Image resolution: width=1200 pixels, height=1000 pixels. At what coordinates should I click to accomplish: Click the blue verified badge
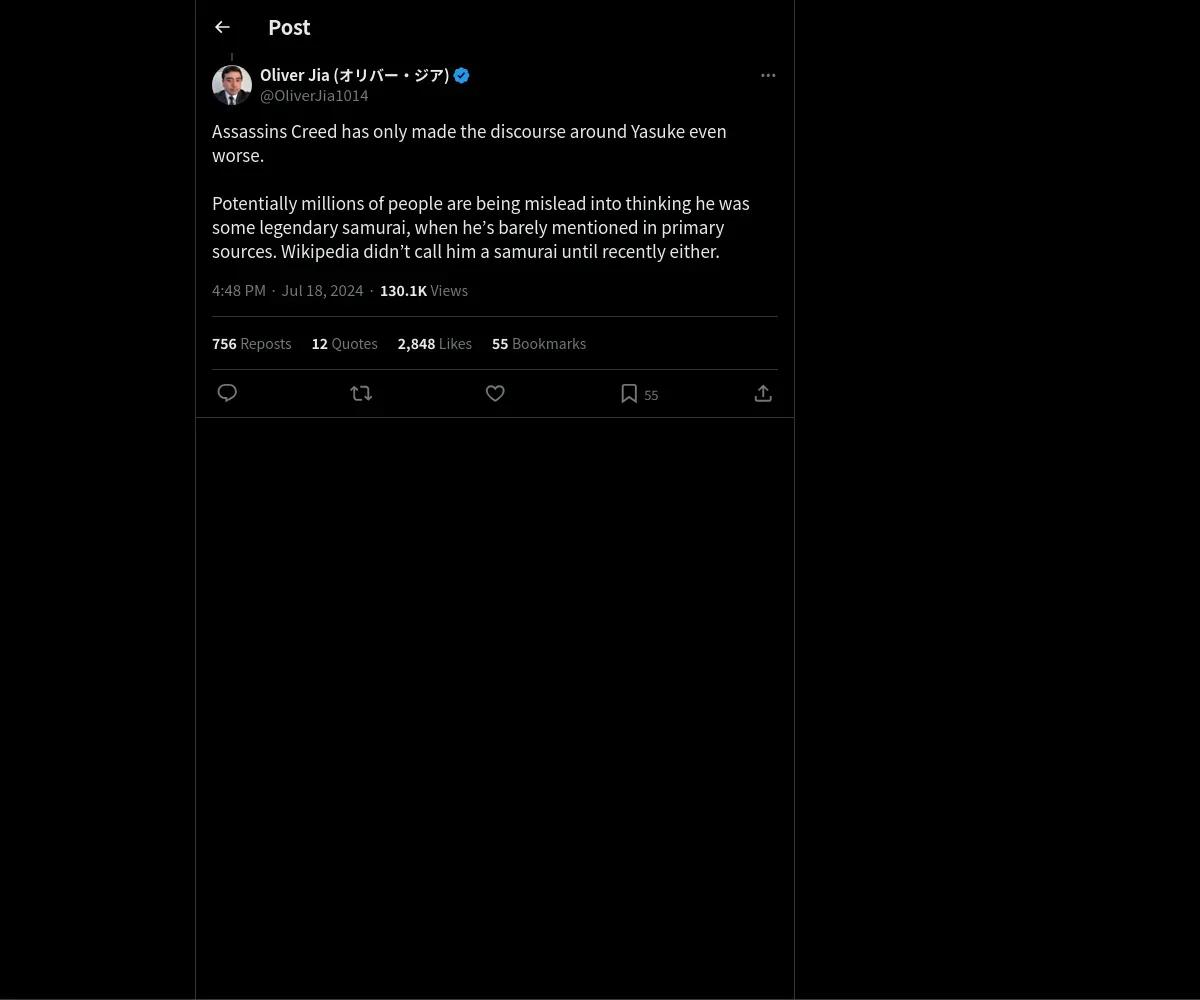(x=461, y=75)
